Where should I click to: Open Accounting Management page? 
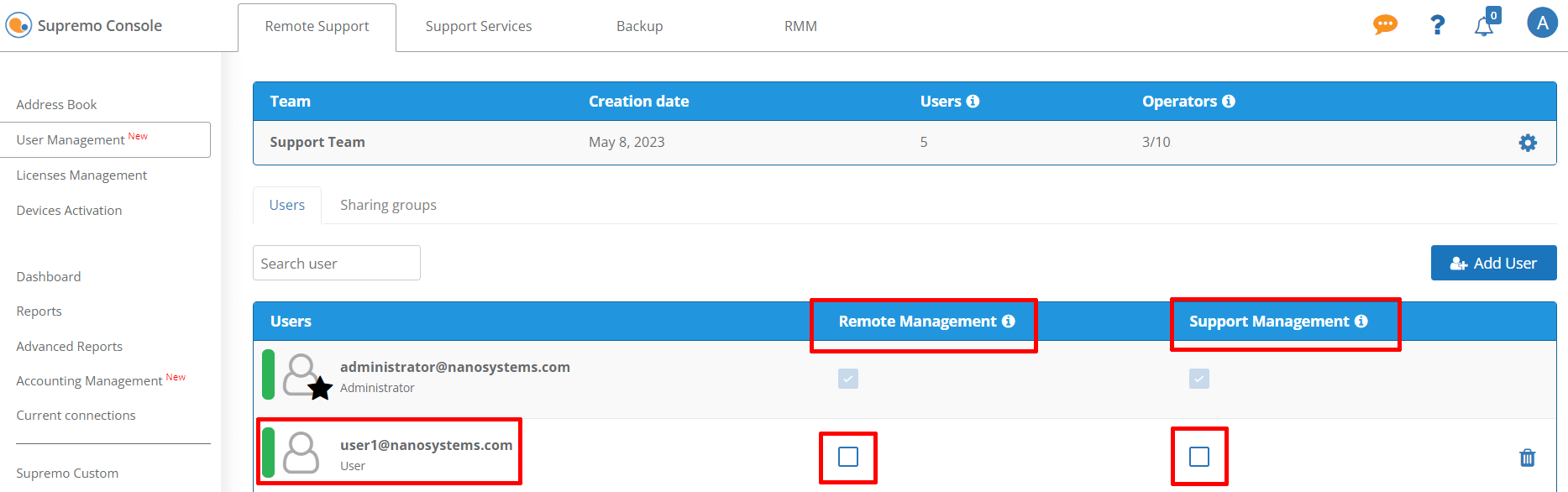tap(101, 380)
